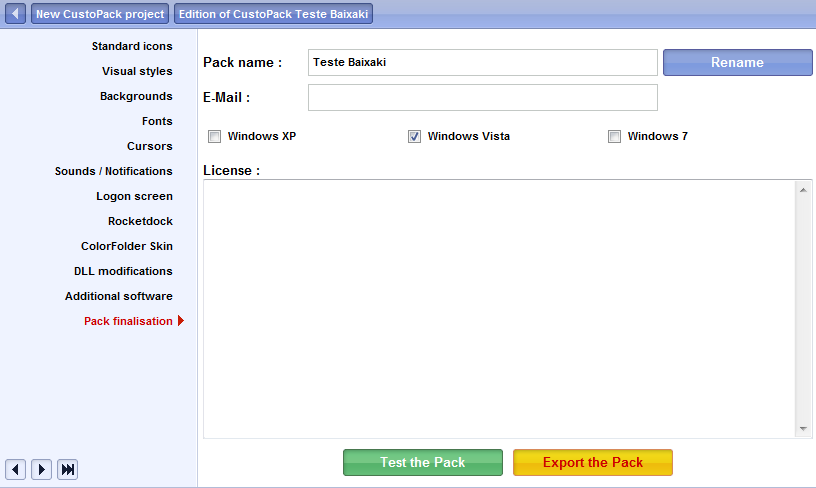
Task: Open New CustoPack project breadcrumb
Action: coord(100,14)
